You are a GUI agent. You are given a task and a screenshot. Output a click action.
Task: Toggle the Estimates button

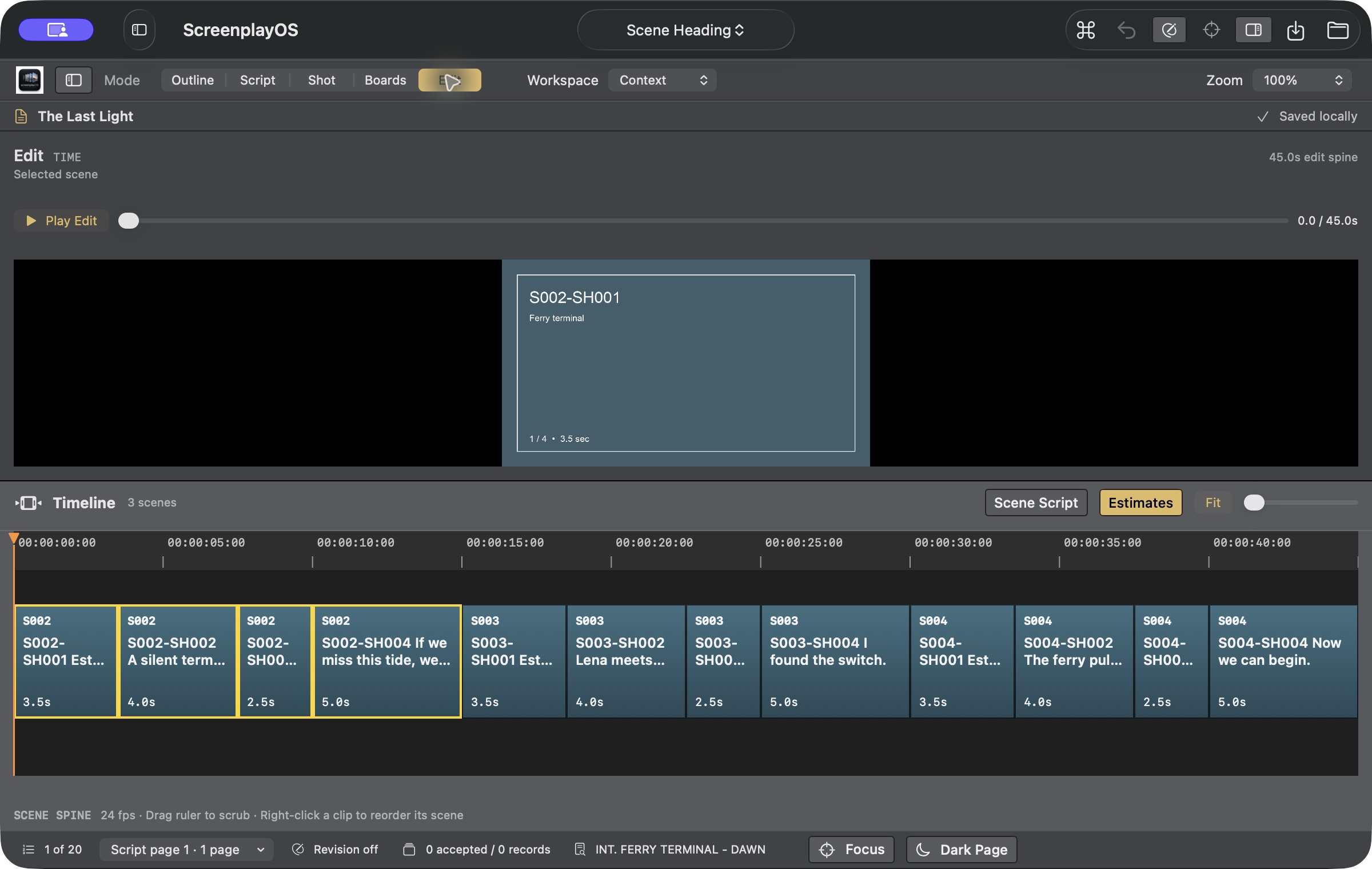1140,503
